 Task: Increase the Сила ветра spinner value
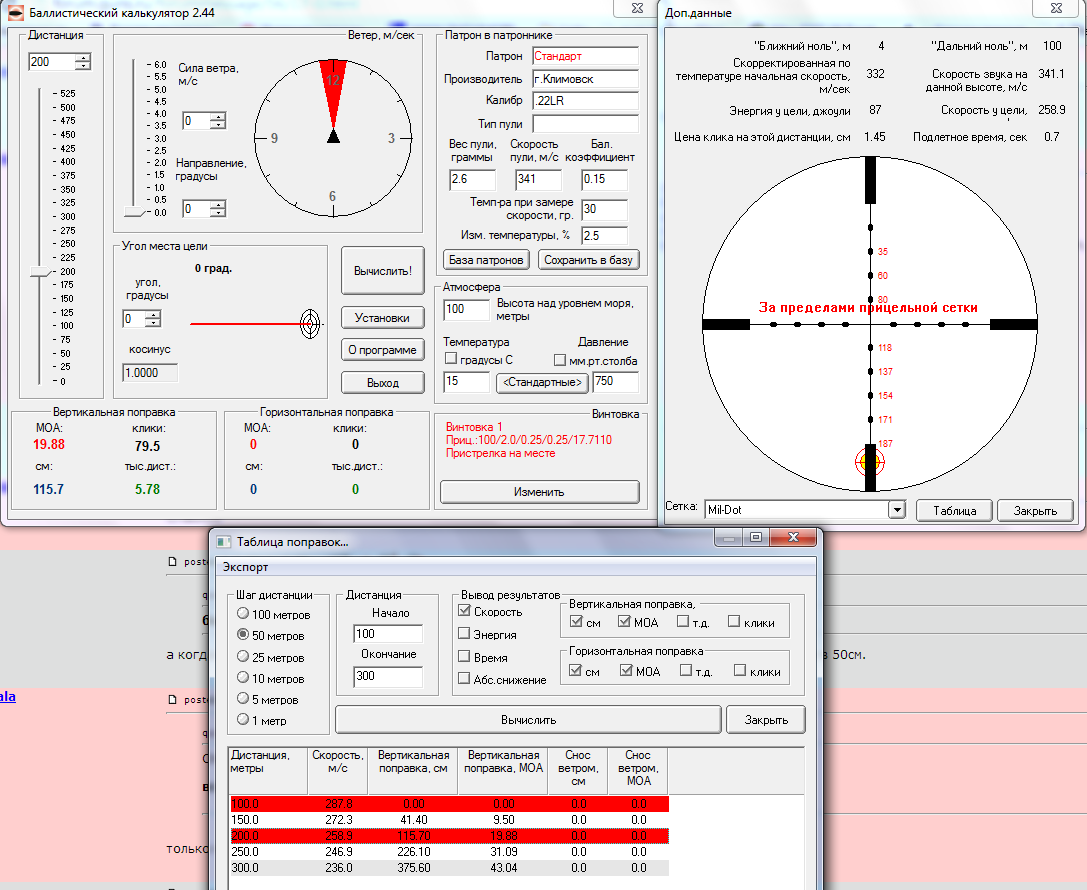[x=218, y=116]
